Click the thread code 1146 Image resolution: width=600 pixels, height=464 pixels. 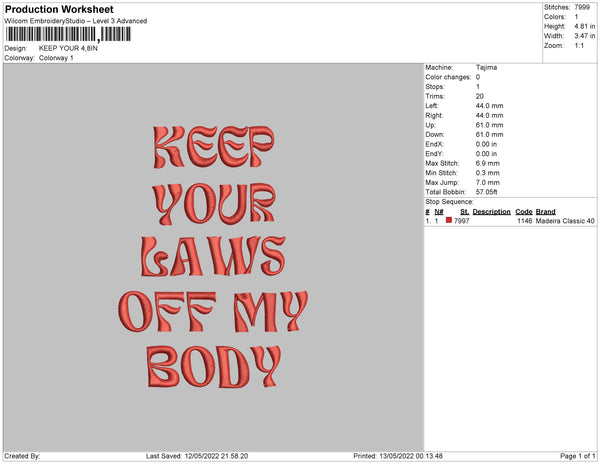(525, 220)
